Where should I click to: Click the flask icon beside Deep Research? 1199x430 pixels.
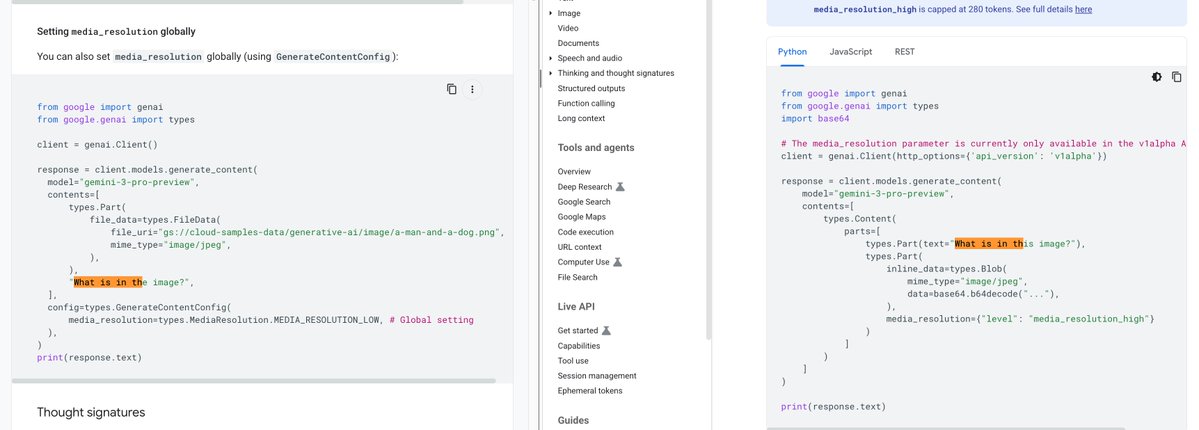[x=620, y=187]
